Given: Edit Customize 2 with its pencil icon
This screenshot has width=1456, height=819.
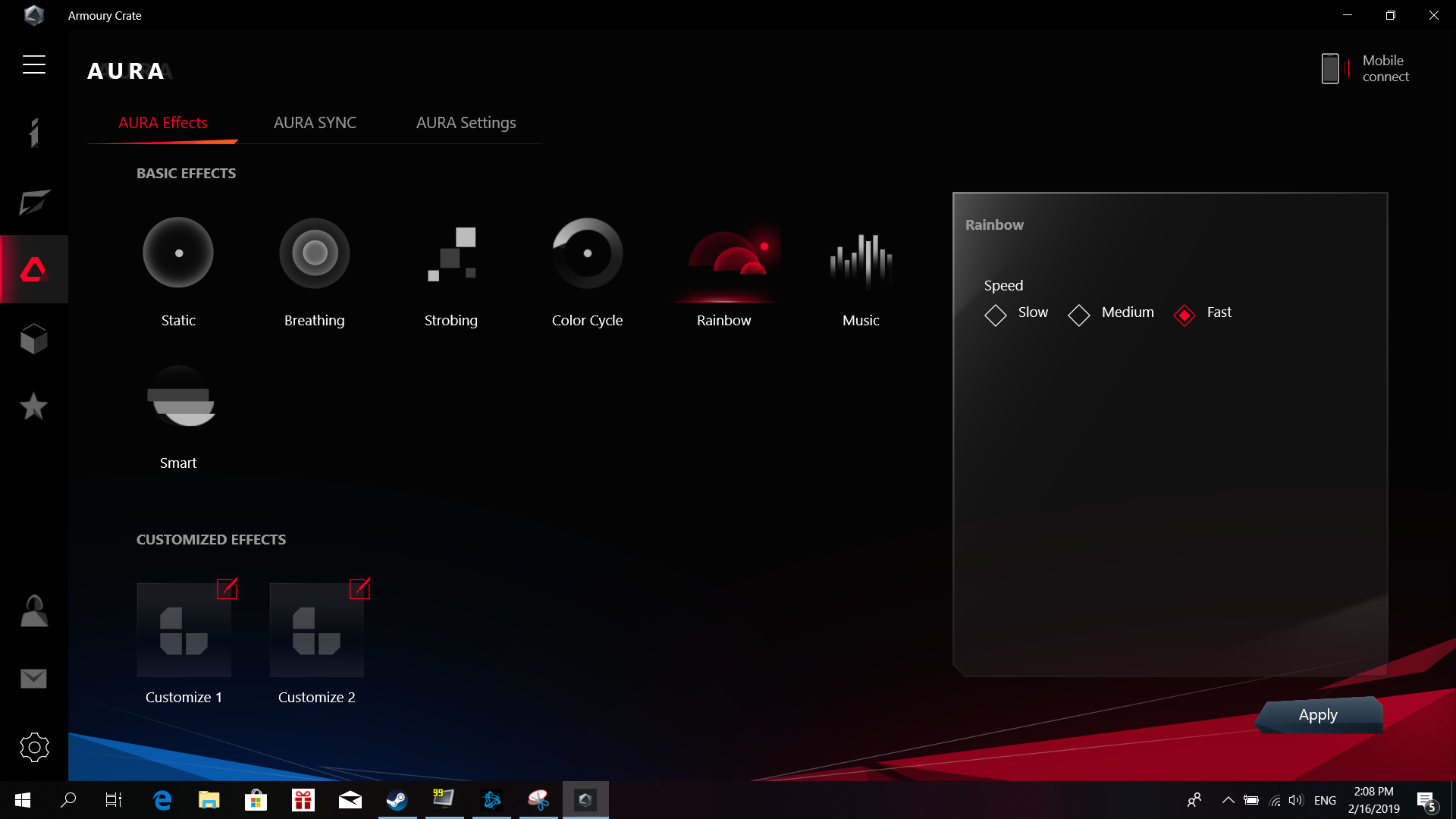Looking at the screenshot, I should (360, 588).
